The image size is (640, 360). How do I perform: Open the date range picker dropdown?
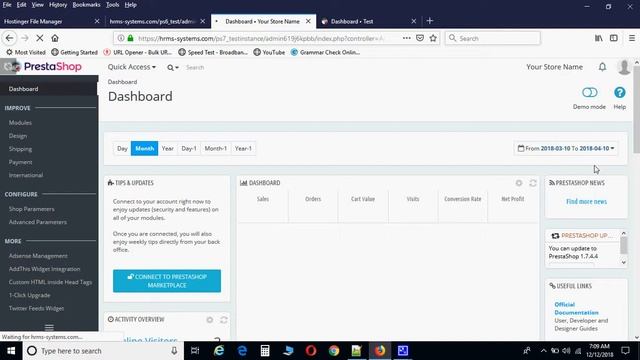coord(566,149)
